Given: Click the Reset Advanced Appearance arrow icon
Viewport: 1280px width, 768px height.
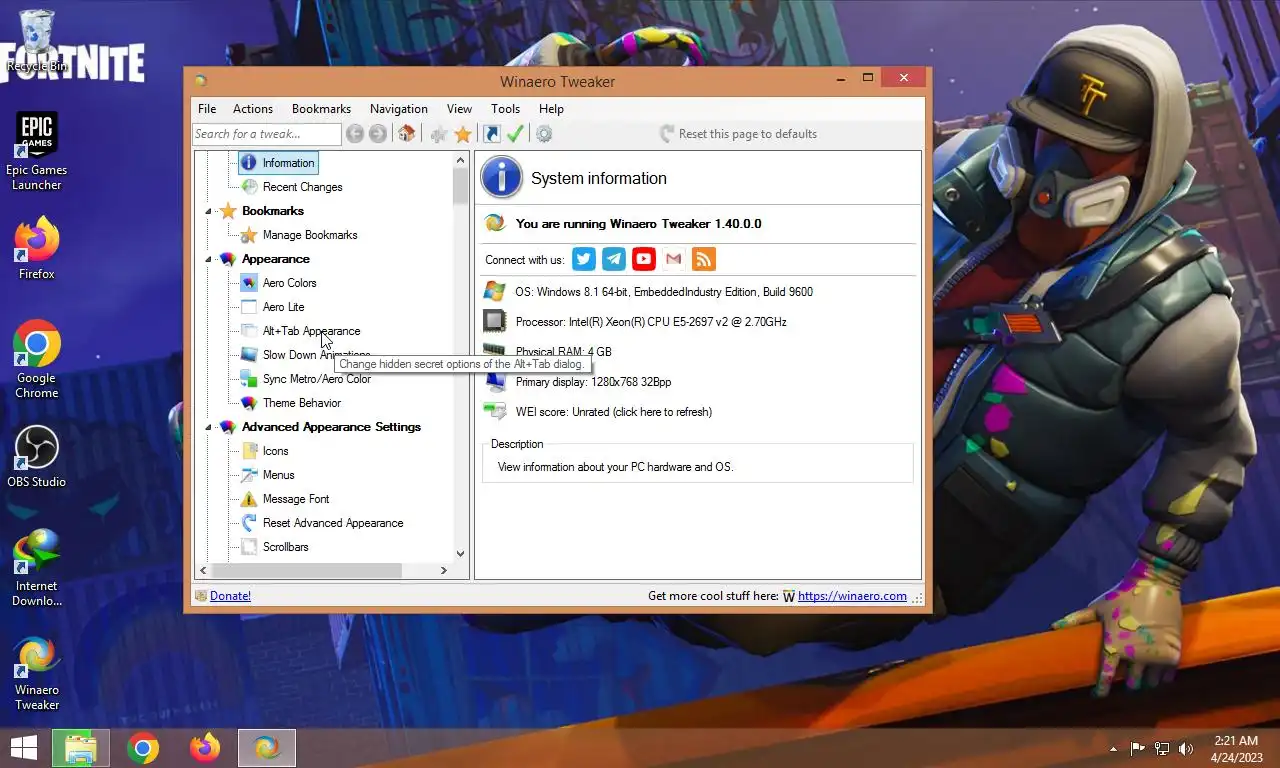Looking at the screenshot, I should (249, 523).
